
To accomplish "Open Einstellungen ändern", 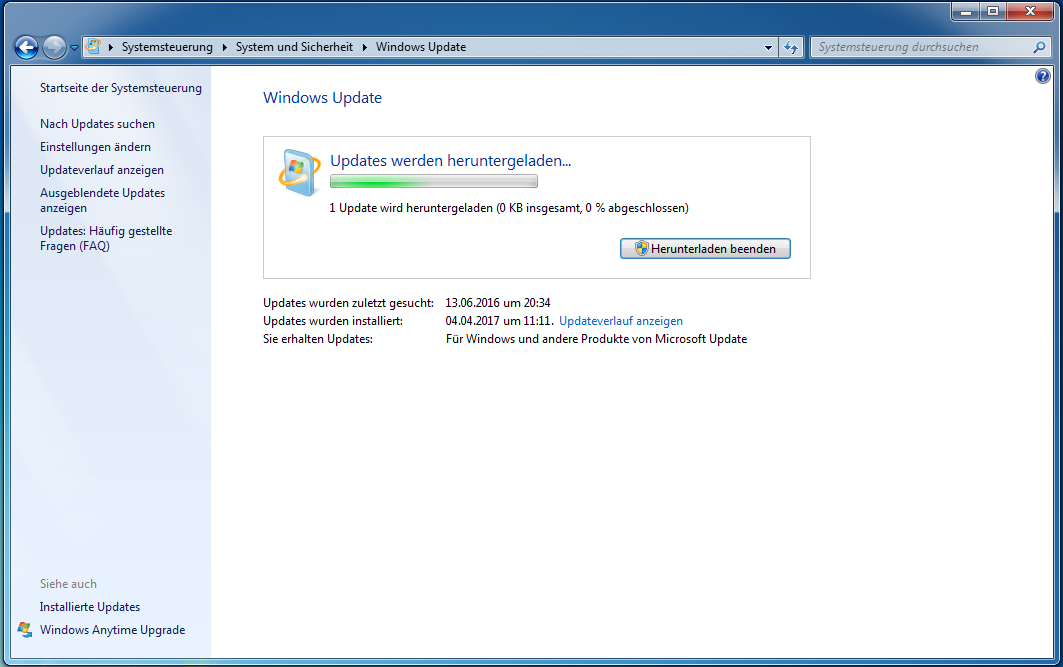I will point(95,147).
